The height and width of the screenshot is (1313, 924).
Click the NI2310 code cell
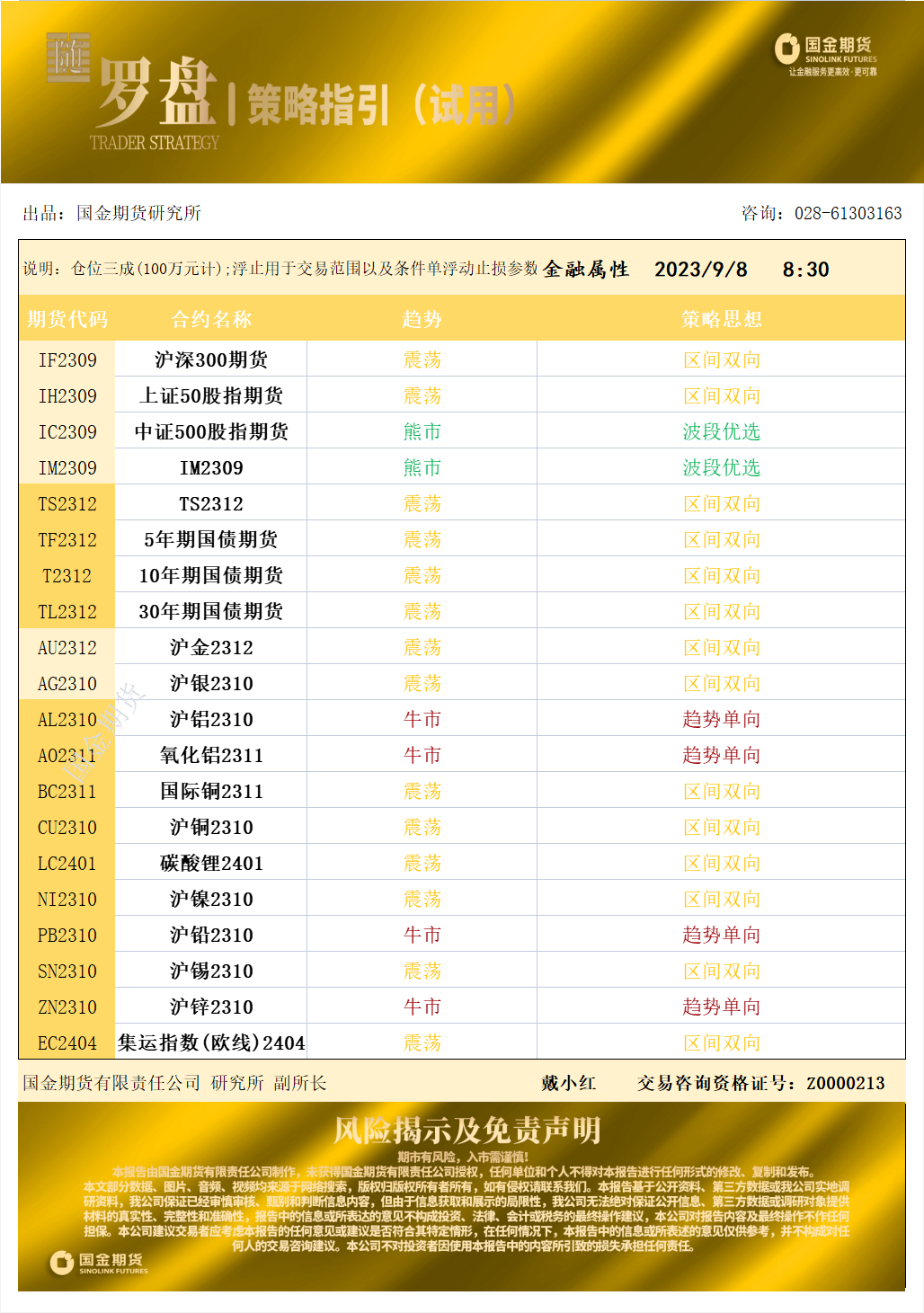(x=67, y=899)
